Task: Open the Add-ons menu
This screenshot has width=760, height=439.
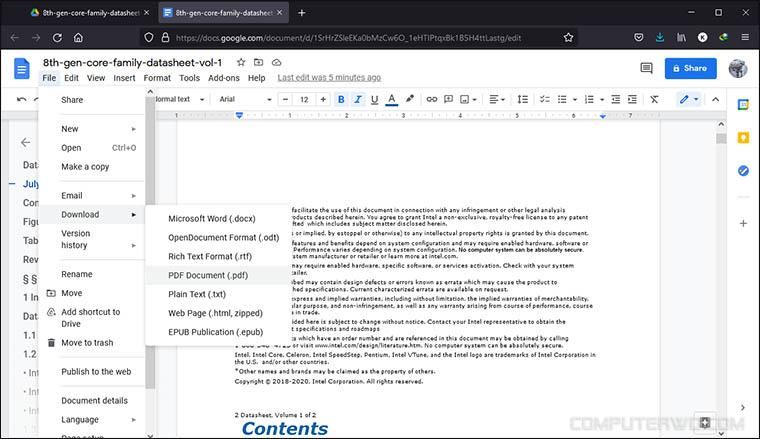Action: pos(223,78)
